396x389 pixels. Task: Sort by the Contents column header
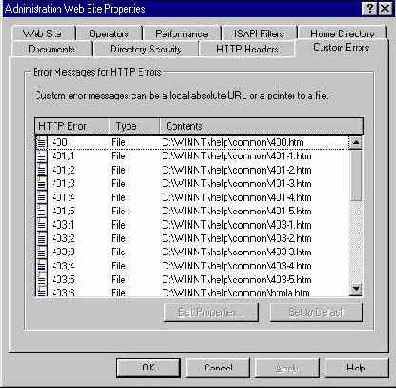pyautogui.click(x=262, y=126)
